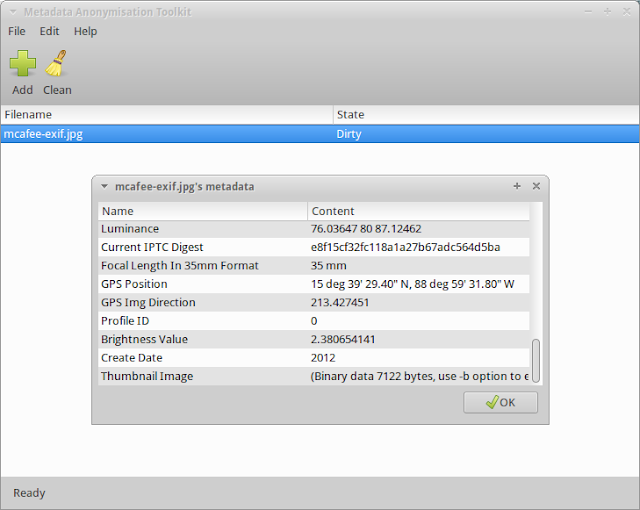This screenshot has height=510, width=640.
Task: Select the GPS Img Direction row
Action: pos(314,302)
